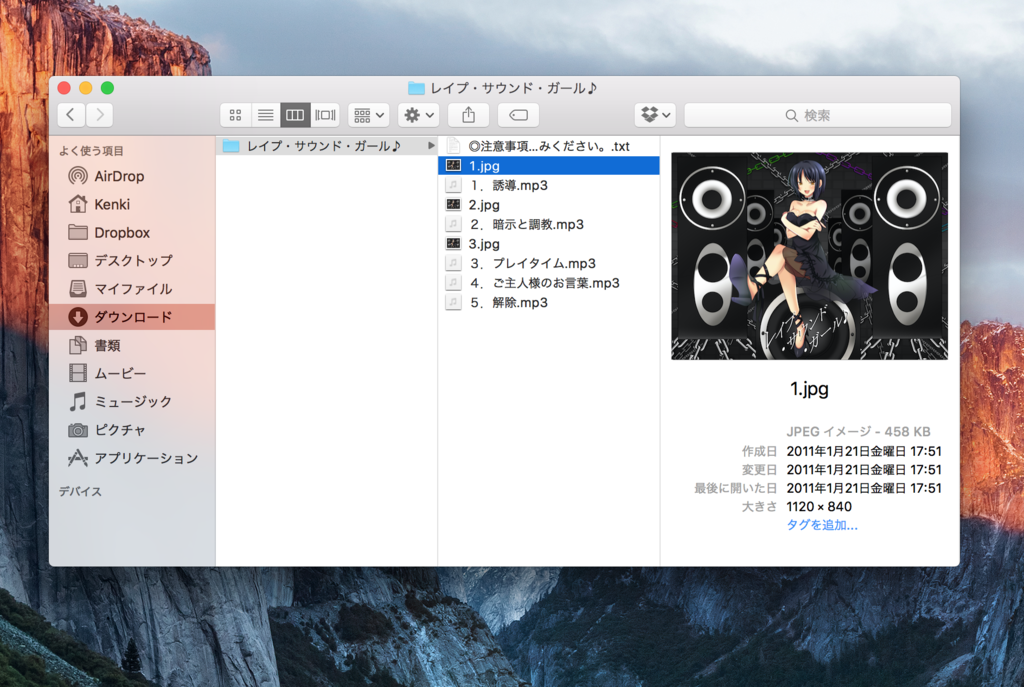Expand folder column disclosure arrow
Image resolution: width=1024 pixels, height=687 pixels.
430,146
